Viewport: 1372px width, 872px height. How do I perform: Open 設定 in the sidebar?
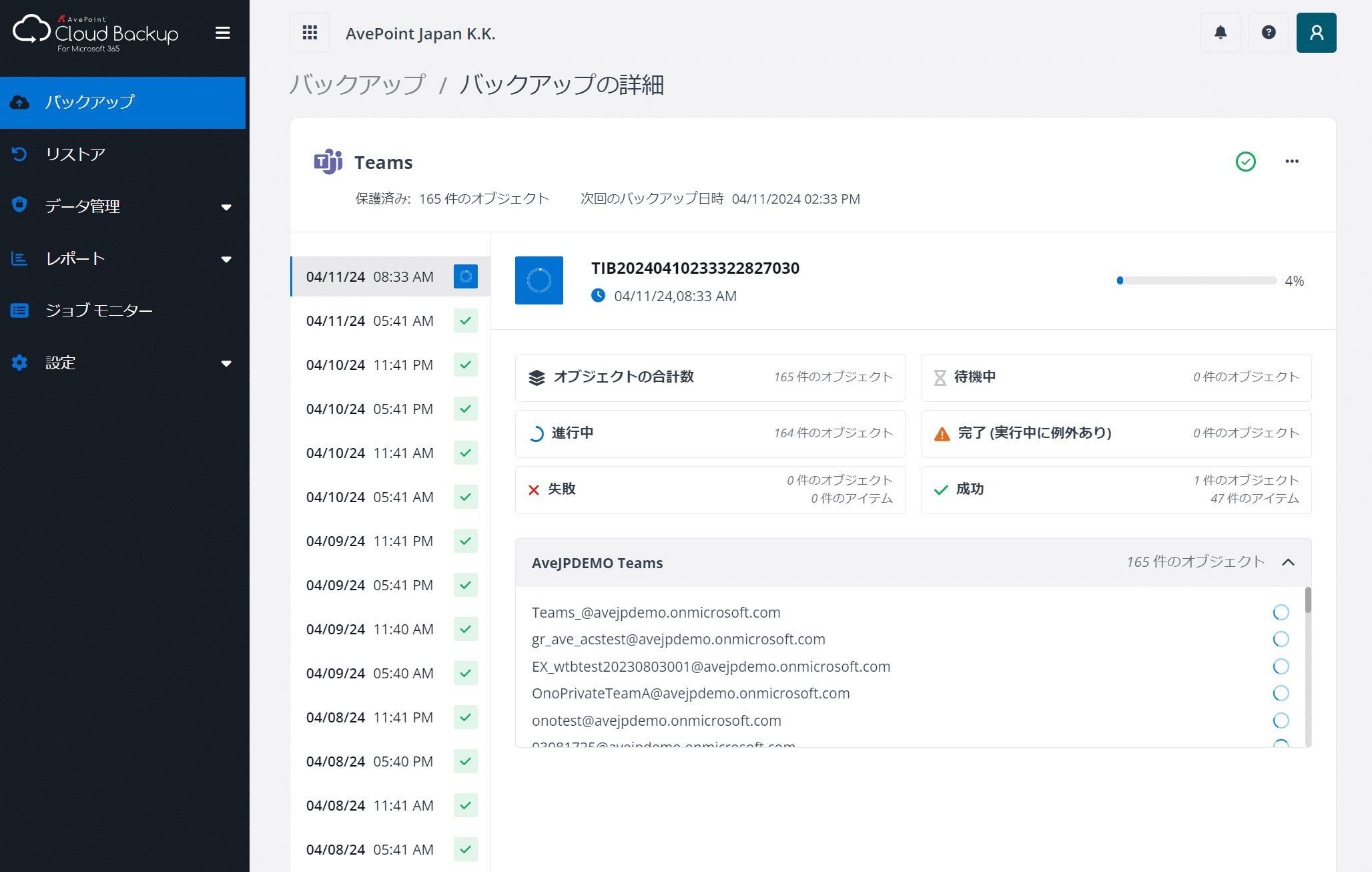123,363
